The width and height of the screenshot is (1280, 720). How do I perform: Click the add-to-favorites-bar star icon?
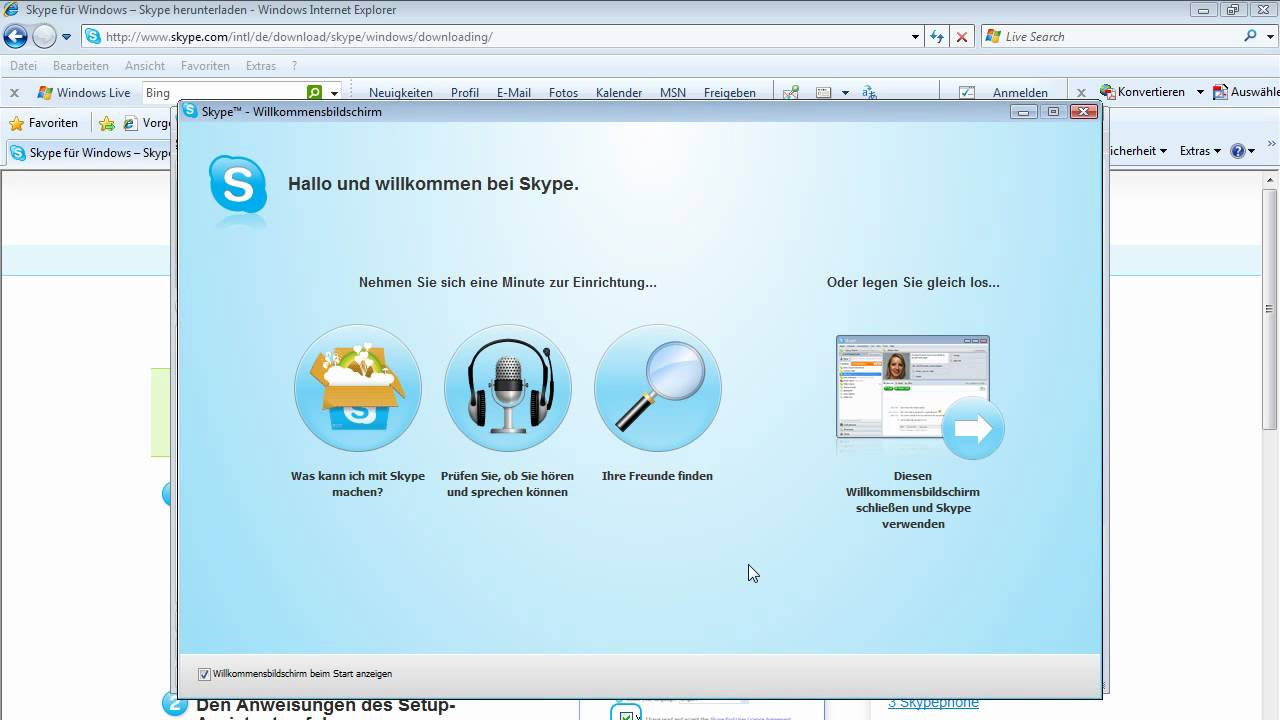pyautogui.click(x=107, y=124)
